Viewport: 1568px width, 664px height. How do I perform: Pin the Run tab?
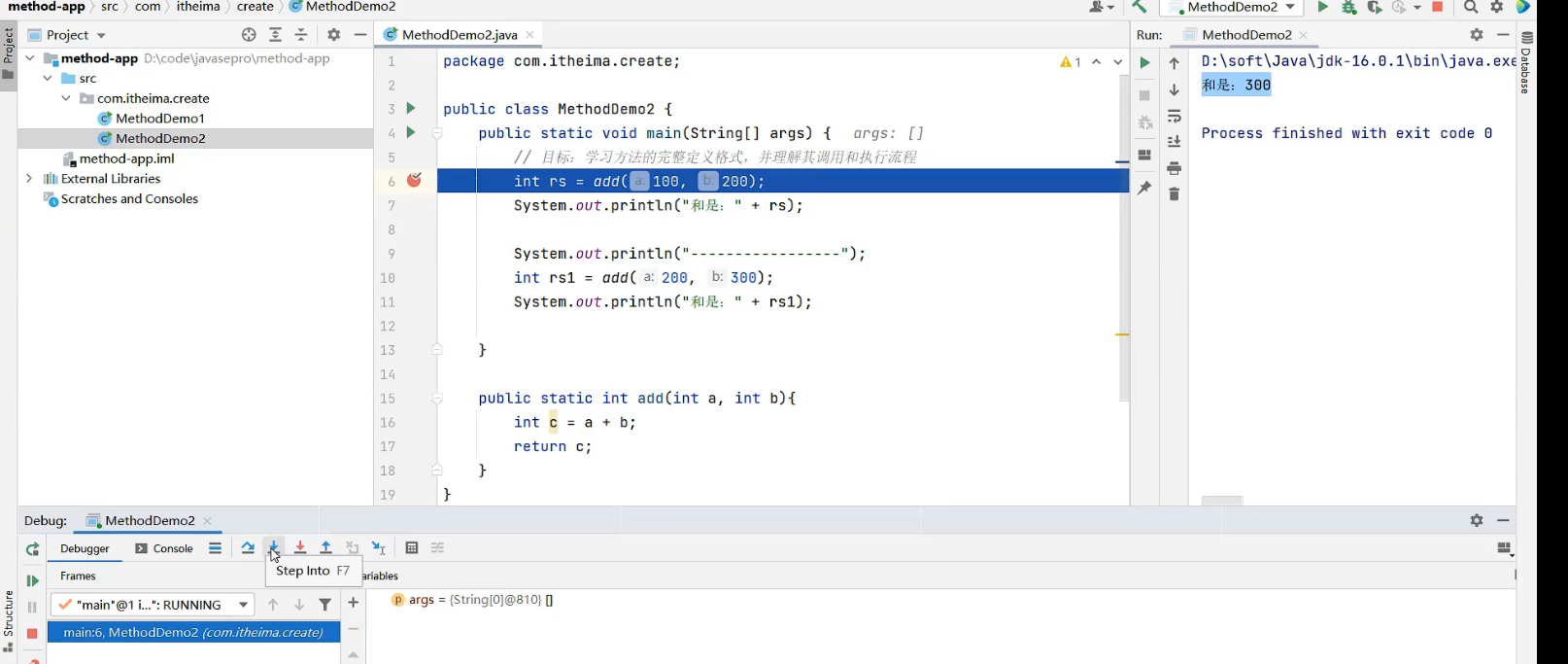coord(1144,188)
